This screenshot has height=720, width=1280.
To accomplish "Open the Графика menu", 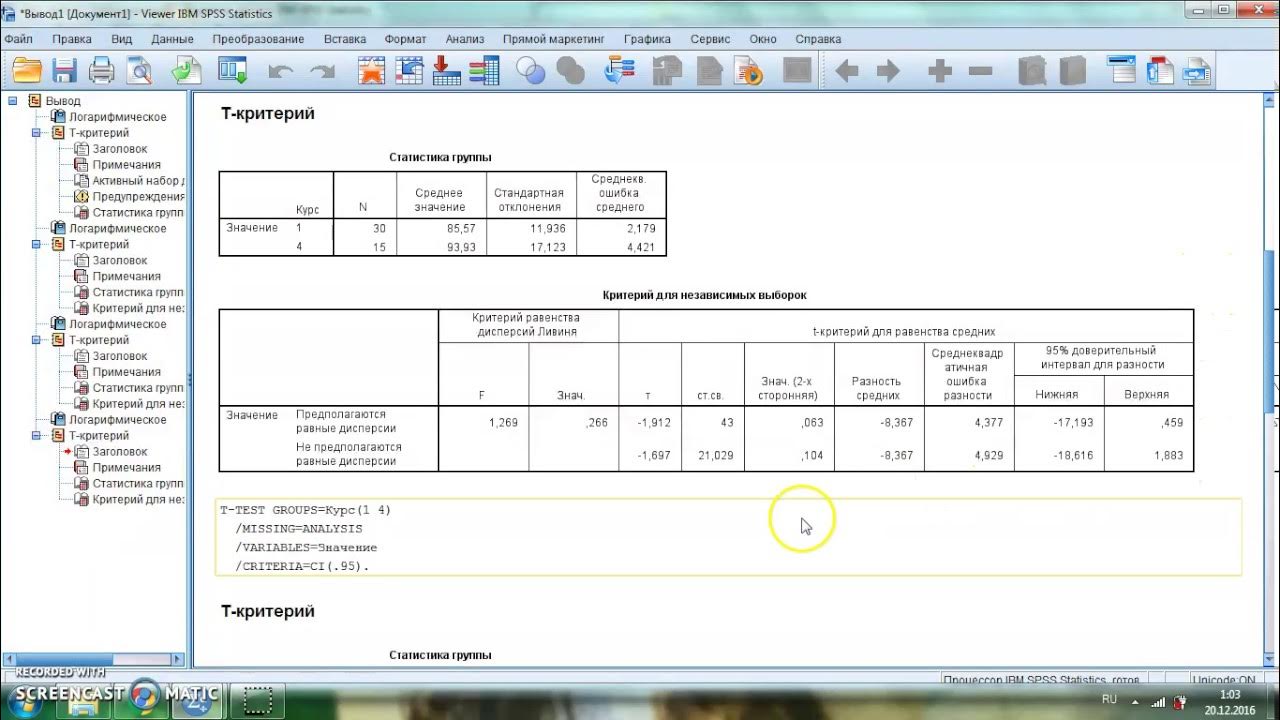I will pos(647,39).
